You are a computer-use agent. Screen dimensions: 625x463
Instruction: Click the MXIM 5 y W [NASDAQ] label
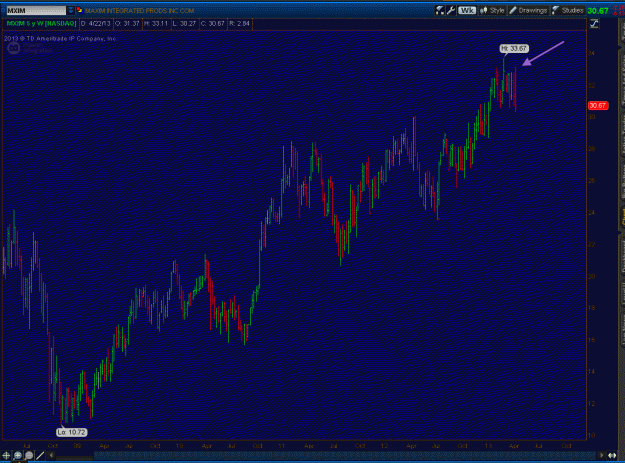pos(41,24)
